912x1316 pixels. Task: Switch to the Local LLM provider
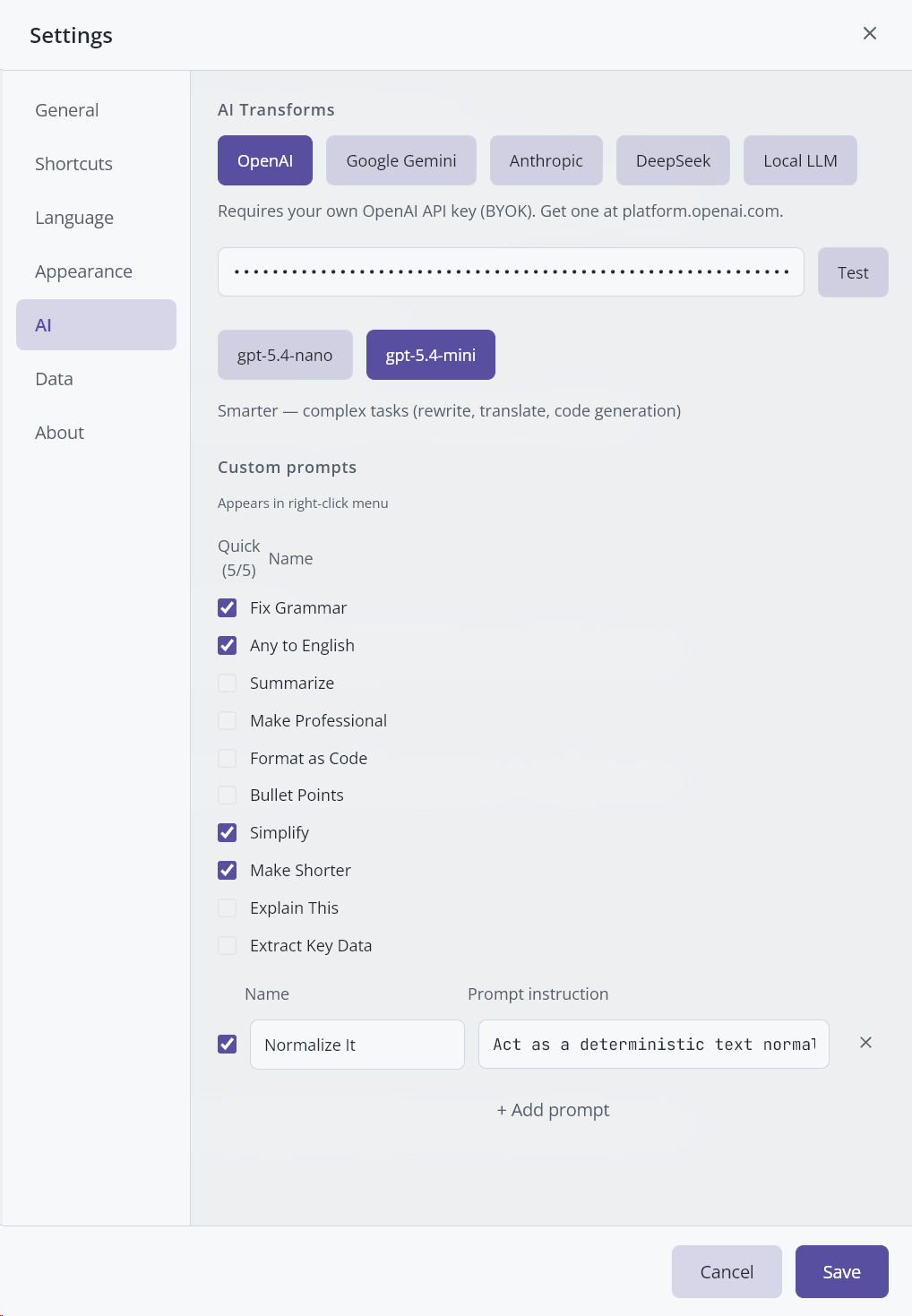800,160
